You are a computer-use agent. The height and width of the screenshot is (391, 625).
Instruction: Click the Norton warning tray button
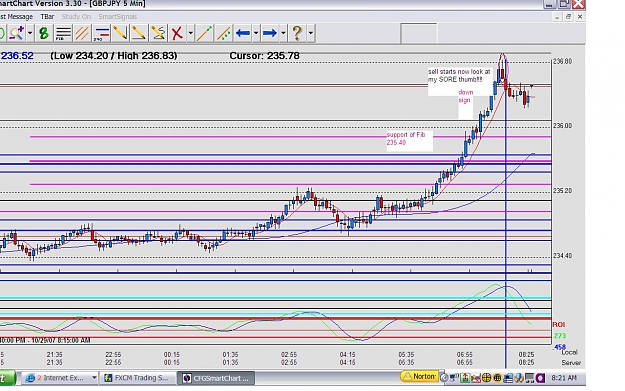pyautogui.click(x=420, y=376)
